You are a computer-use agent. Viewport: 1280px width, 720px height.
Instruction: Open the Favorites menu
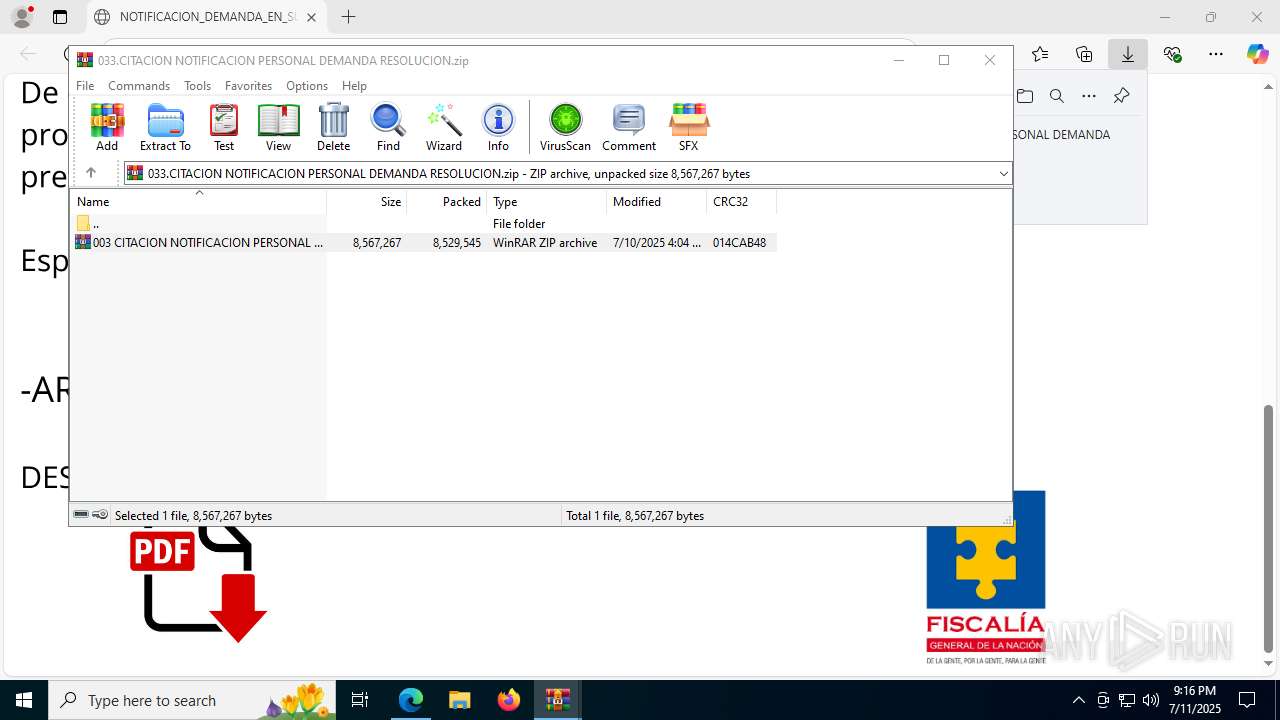(248, 86)
